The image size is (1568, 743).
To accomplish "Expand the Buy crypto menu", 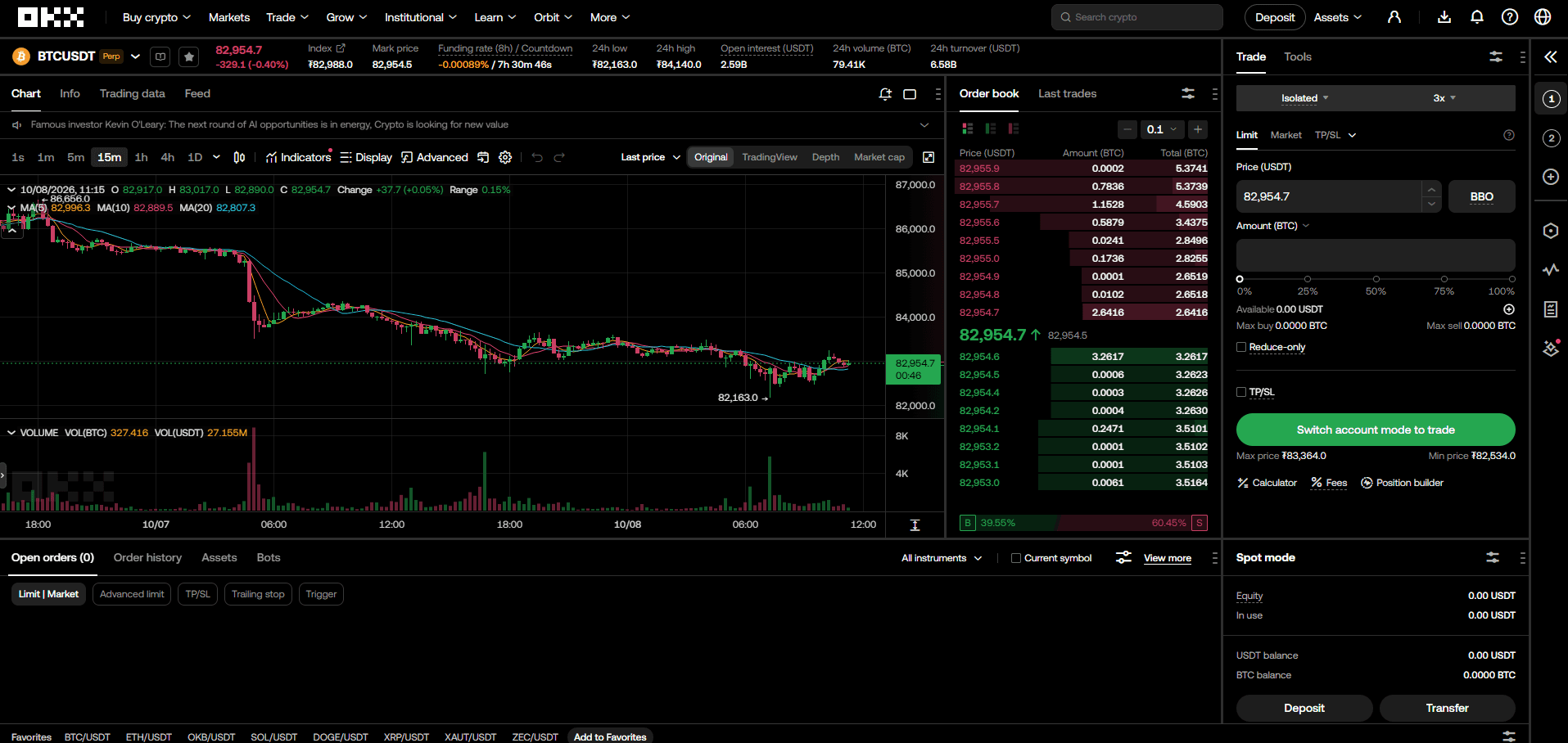I will [x=156, y=17].
